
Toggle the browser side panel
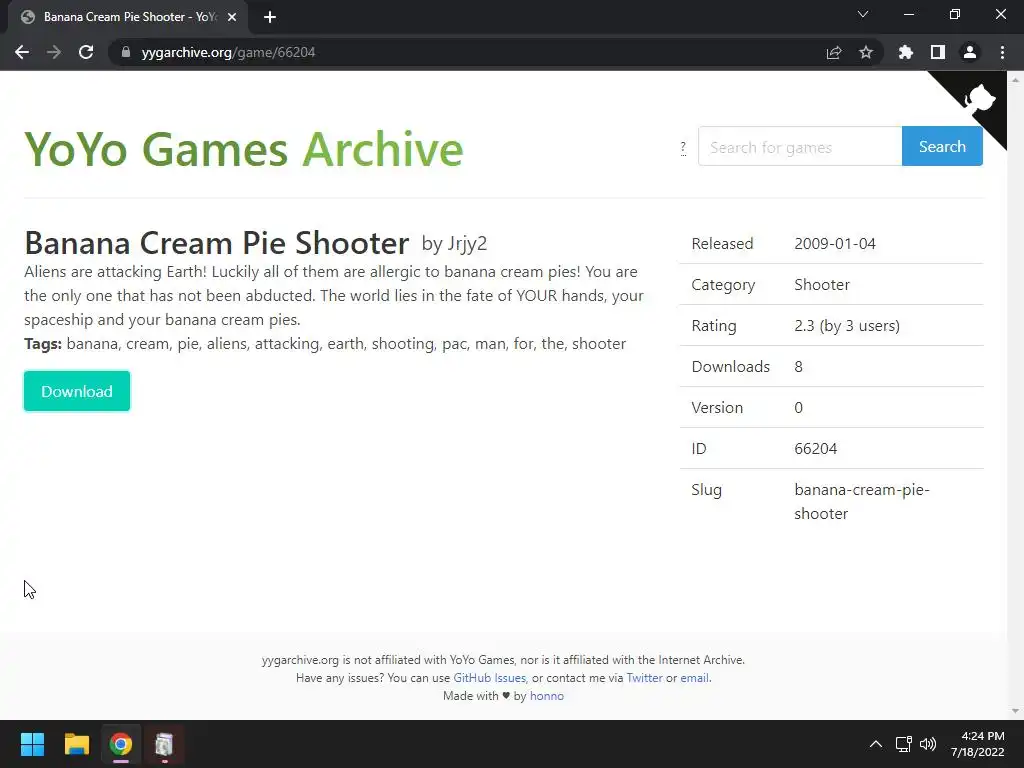[x=938, y=52]
